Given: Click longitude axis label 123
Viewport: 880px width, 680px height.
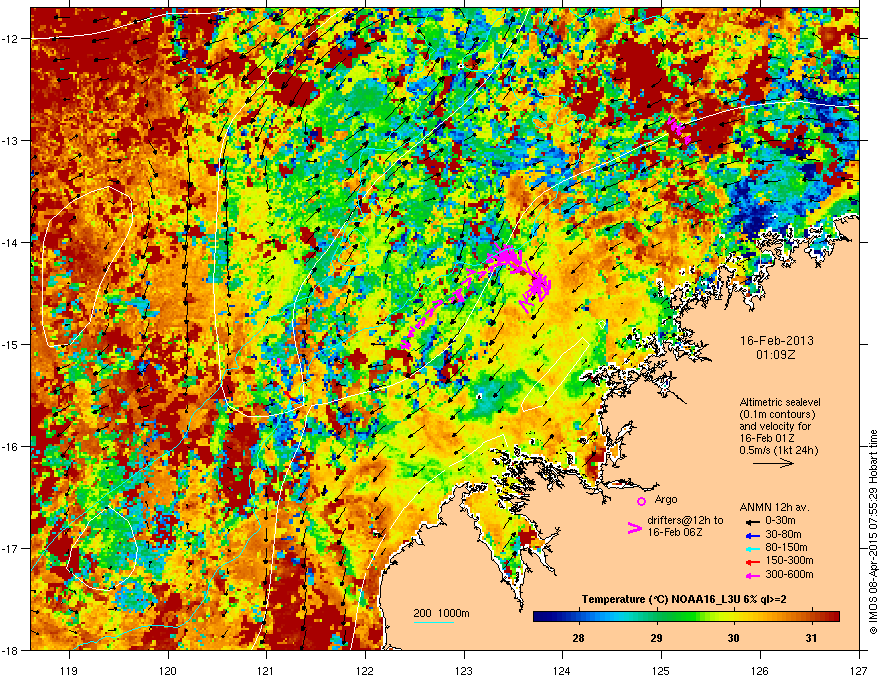Looking at the screenshot, I should tap(464, 670).
